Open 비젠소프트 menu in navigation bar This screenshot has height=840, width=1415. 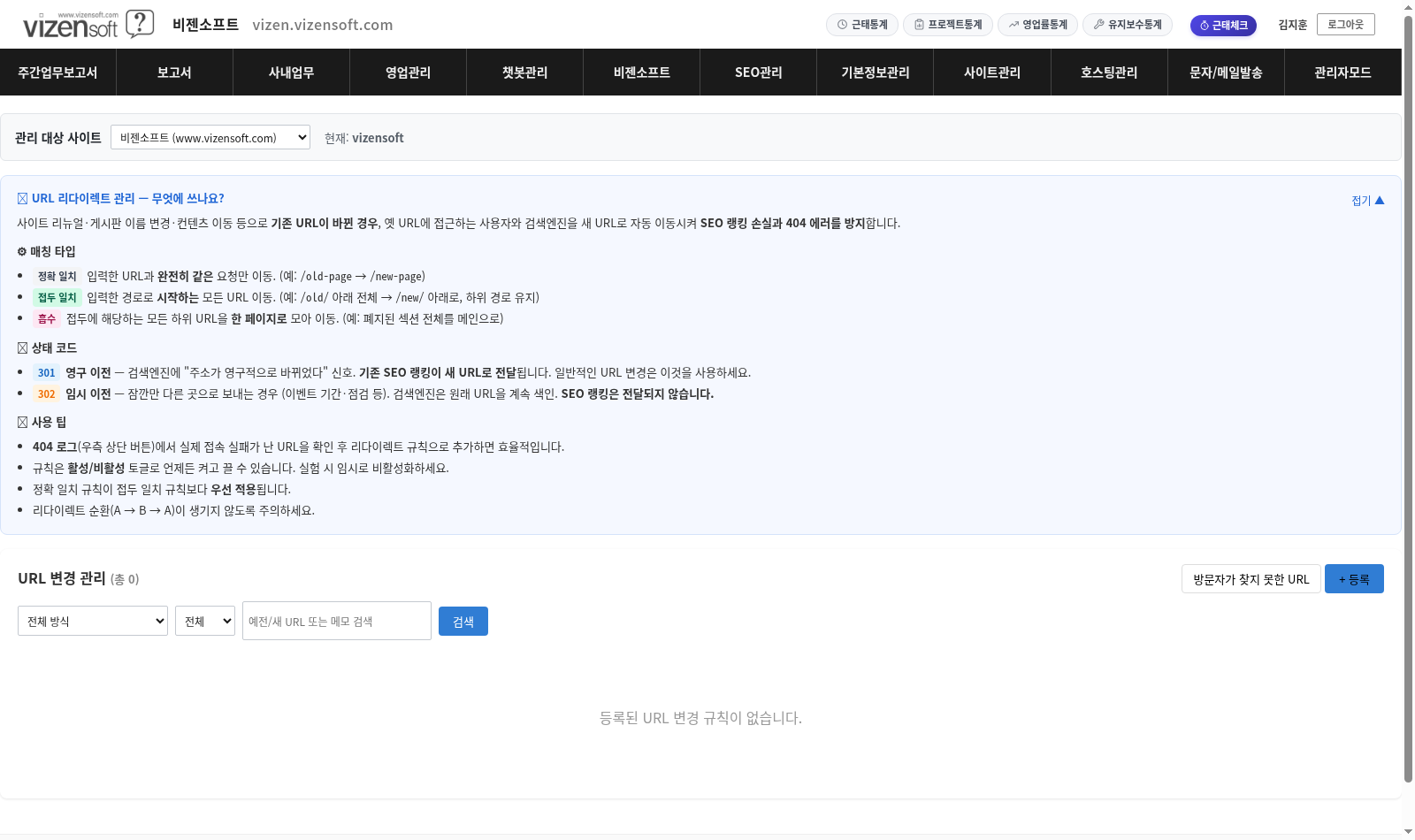(x=642, y=73)
